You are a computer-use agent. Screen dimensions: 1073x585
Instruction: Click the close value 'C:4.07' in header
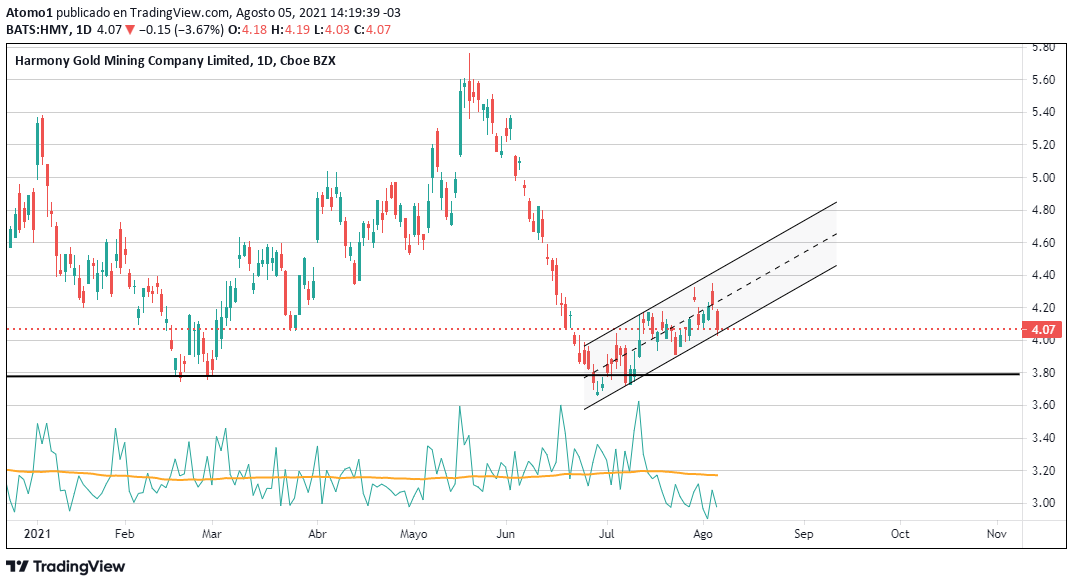(372, 29)
